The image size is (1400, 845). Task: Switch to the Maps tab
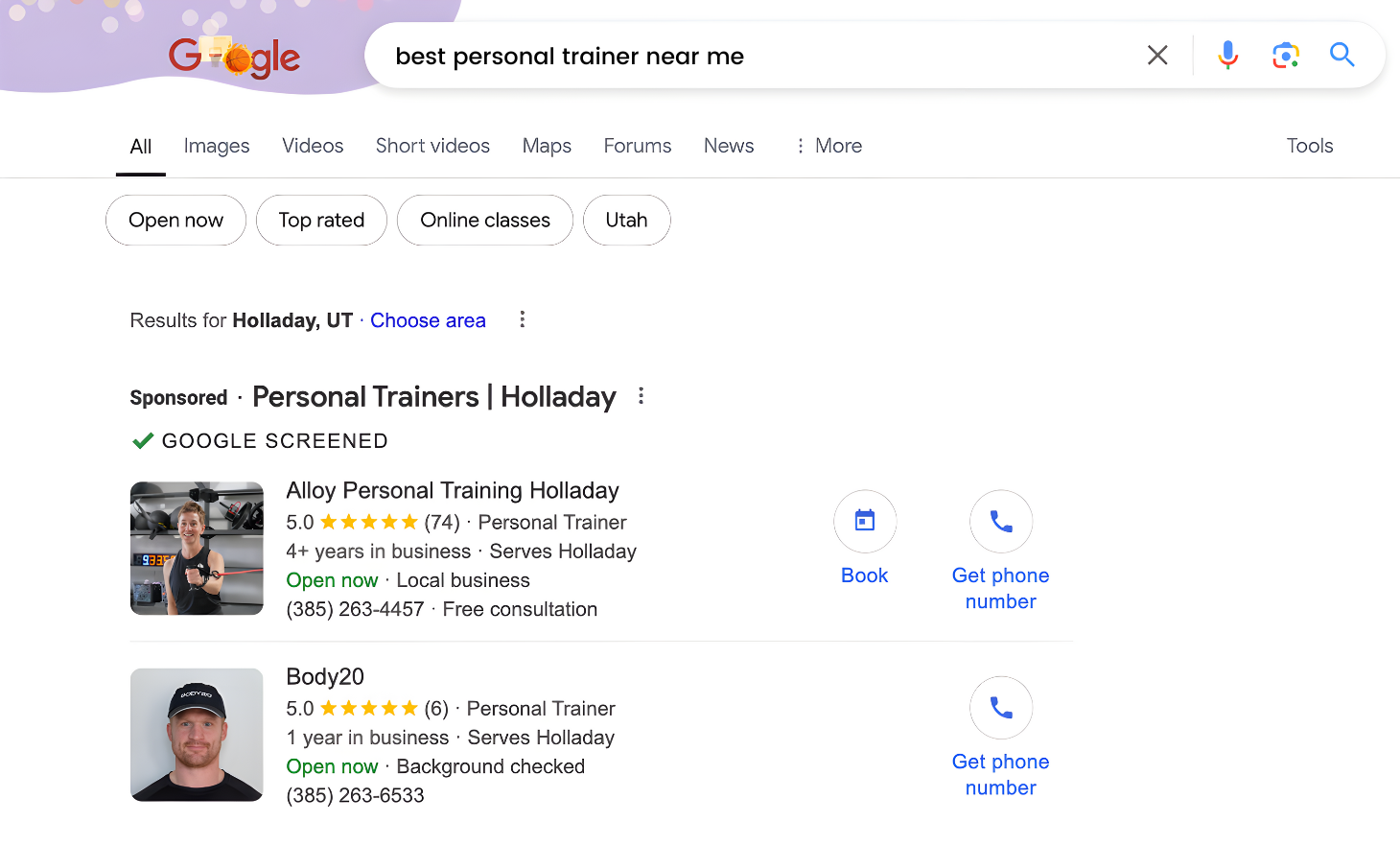547,146
